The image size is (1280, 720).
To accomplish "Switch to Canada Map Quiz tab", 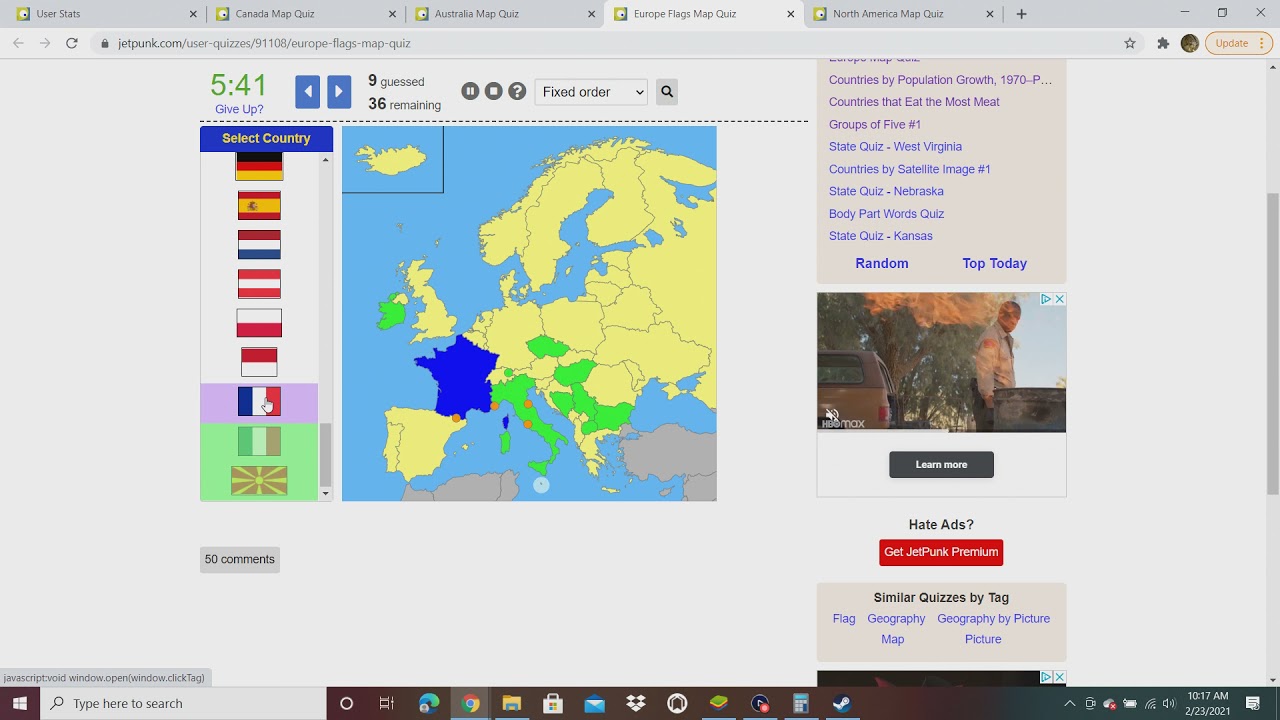I will point(305,14).
